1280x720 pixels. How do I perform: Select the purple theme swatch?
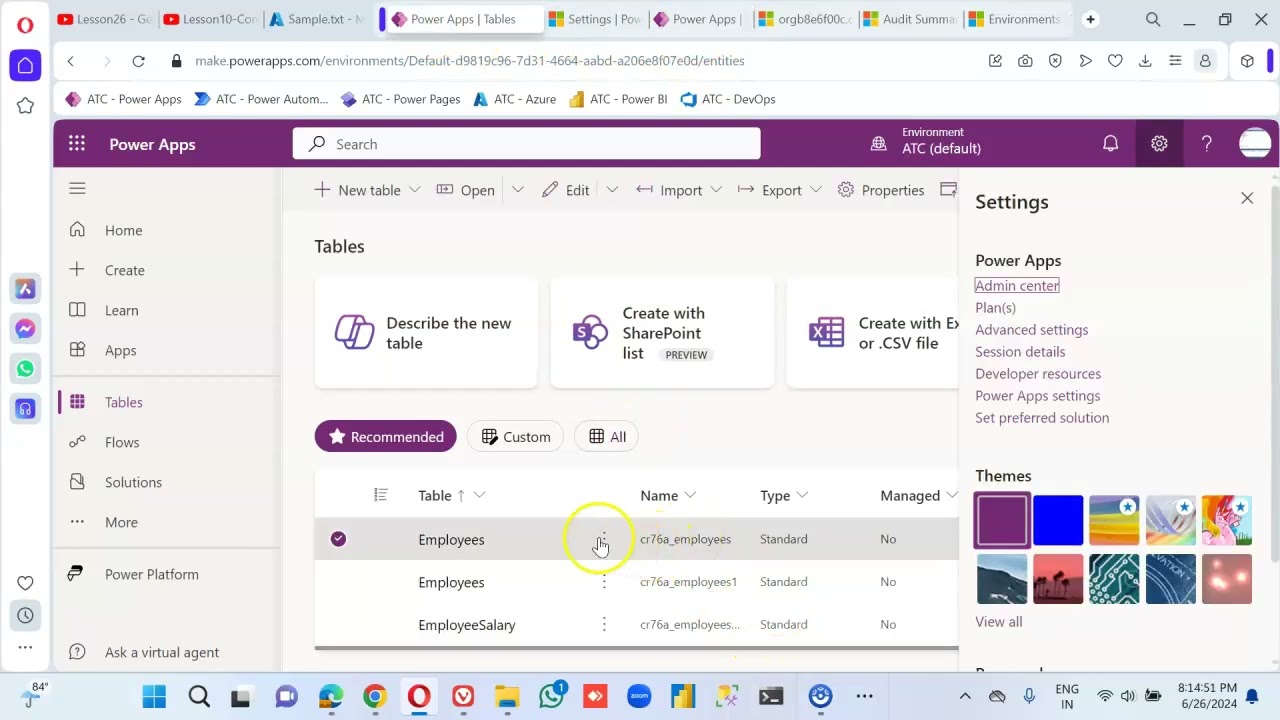pos(1002,521)
